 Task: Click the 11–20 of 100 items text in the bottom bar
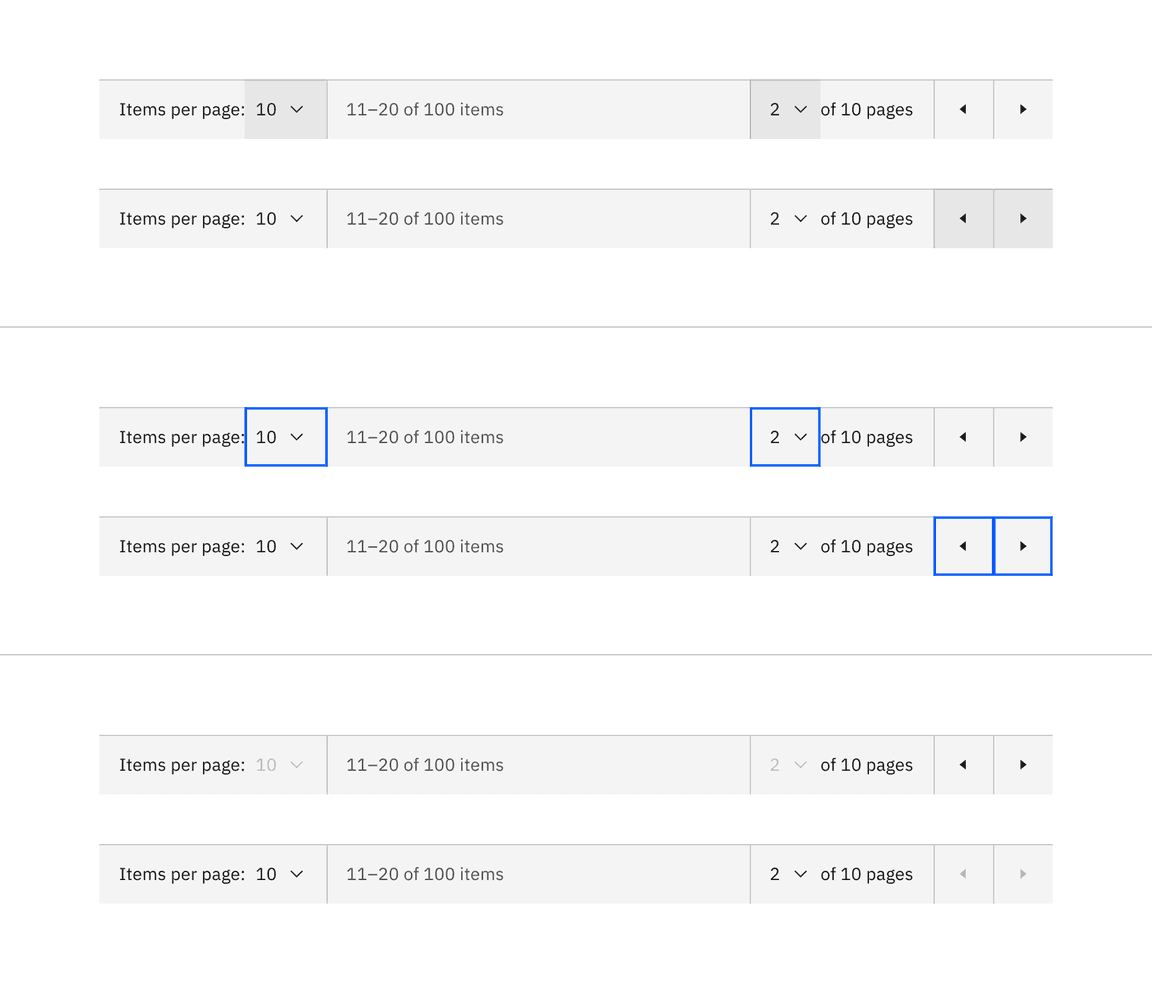click(x=424, y=874)
